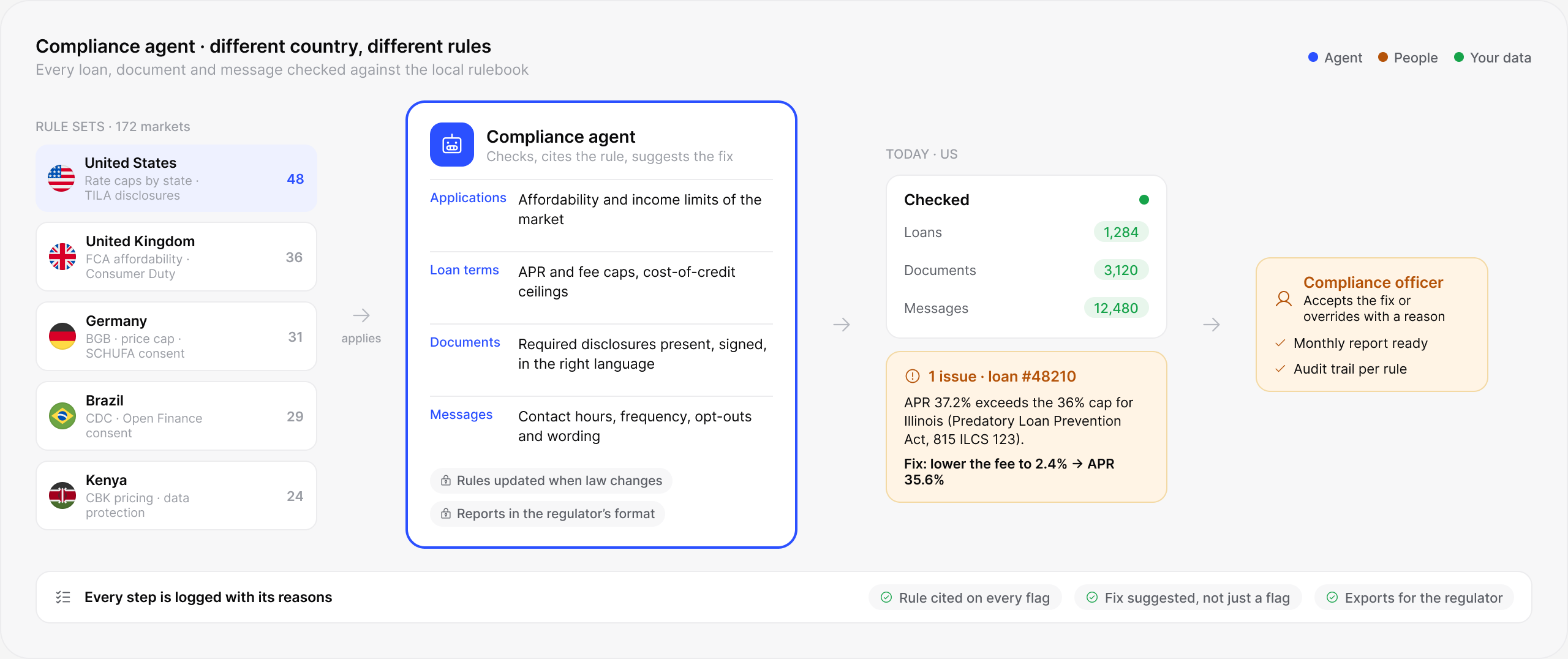Click the checkmark next to Audit trail per rule

1280,369
